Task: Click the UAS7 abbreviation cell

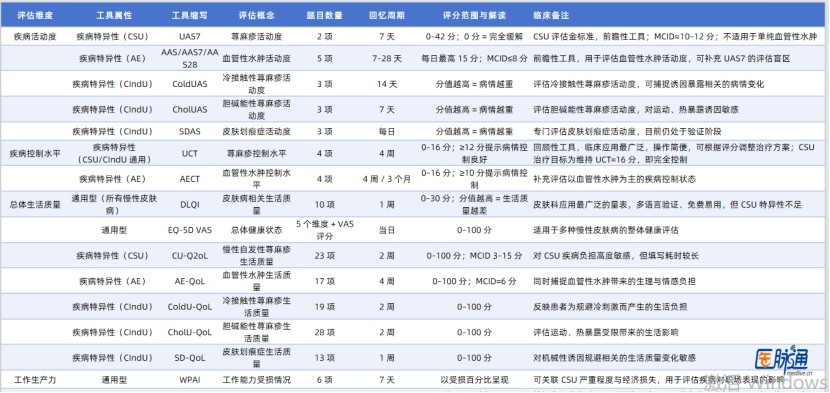Action: 190,37
